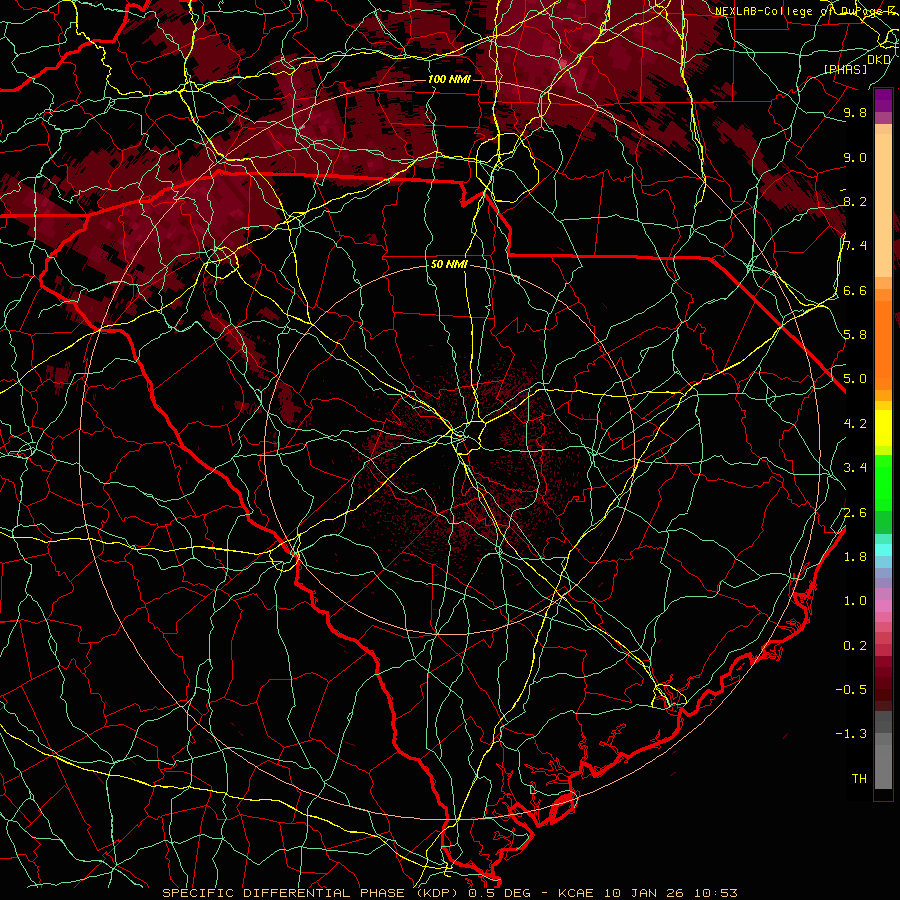The width and height of the screenshot is (900, 900).
Task: Select the -0.5 scale label
Action: tap(851, 689)
